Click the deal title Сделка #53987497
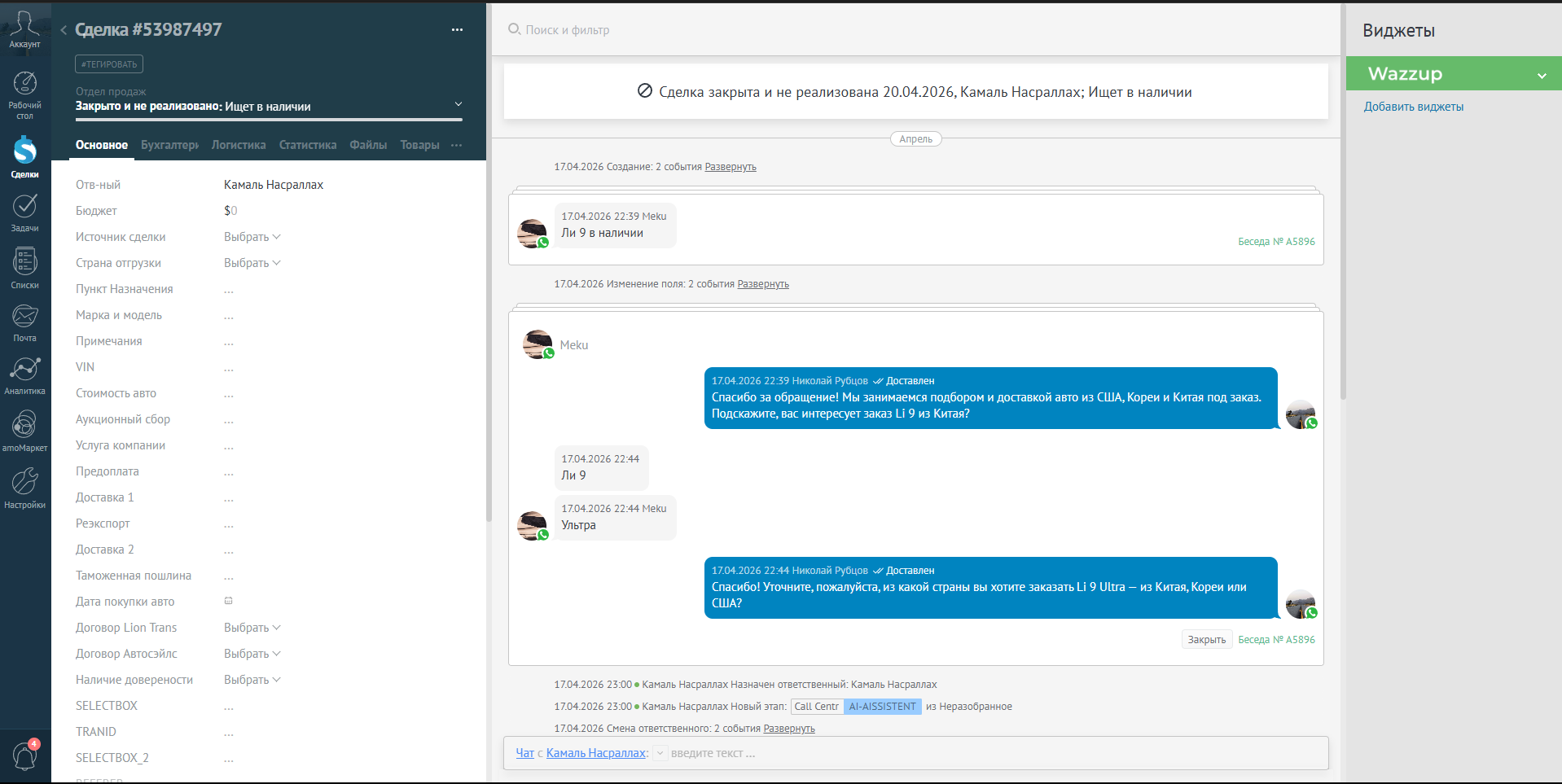Viewport: 1562px width, 784px height. pyautogui.click(x=148, y=30)
